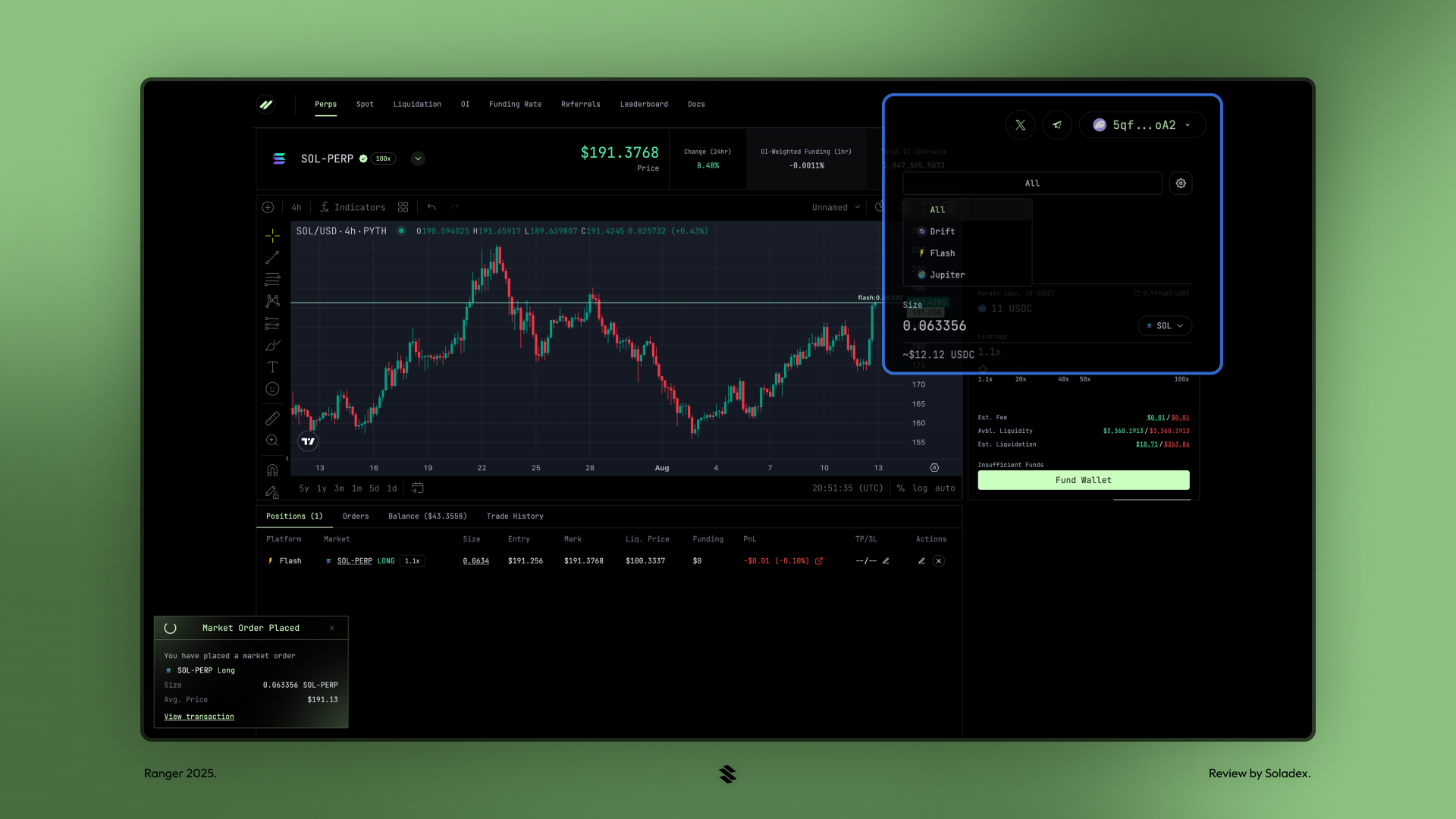Add symbol with plus icon in chart toolbar

tap(268, 207)
